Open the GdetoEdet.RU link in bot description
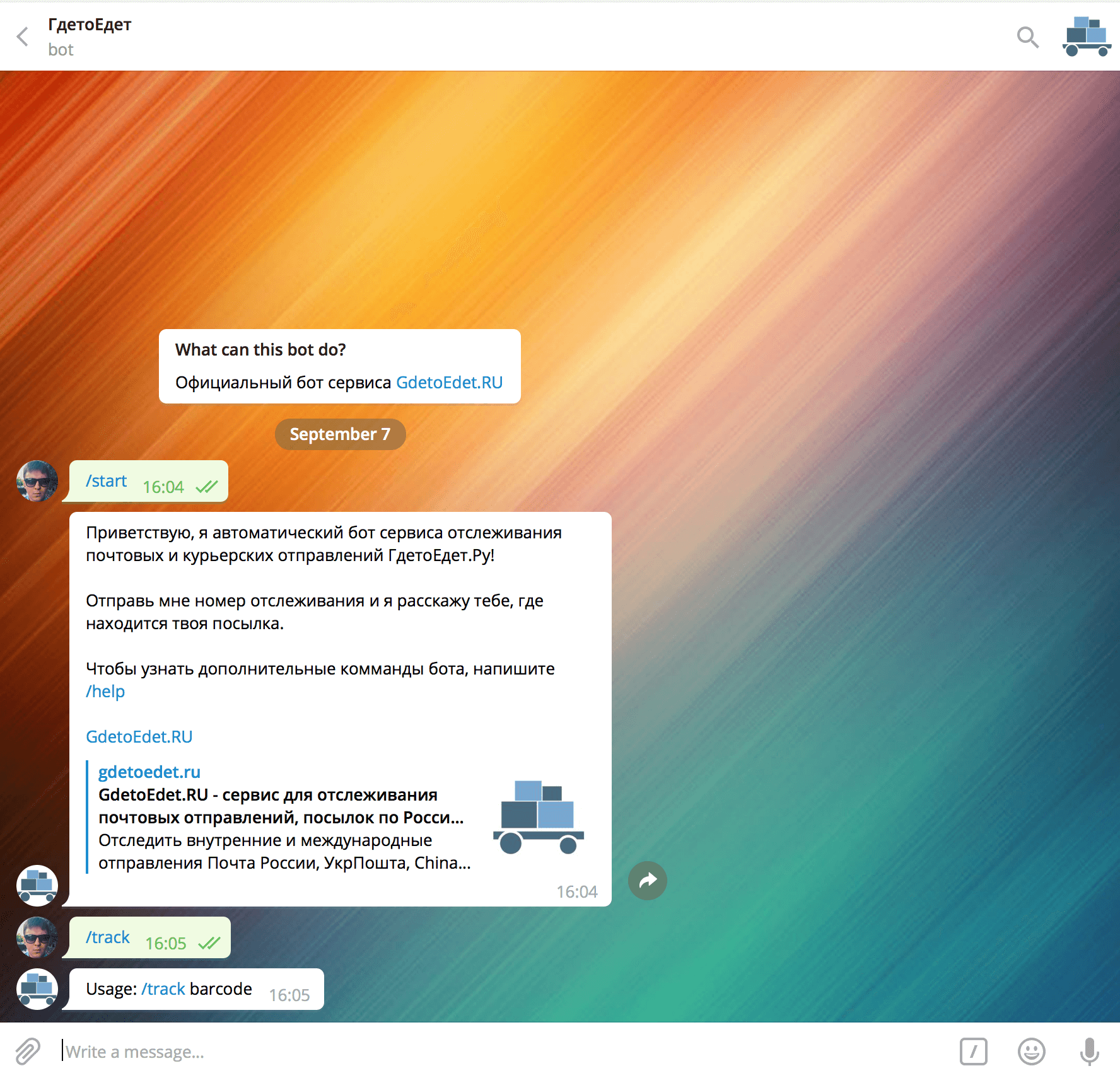1120x1078 pixels. pyautogui.click(x=449, y=383)
